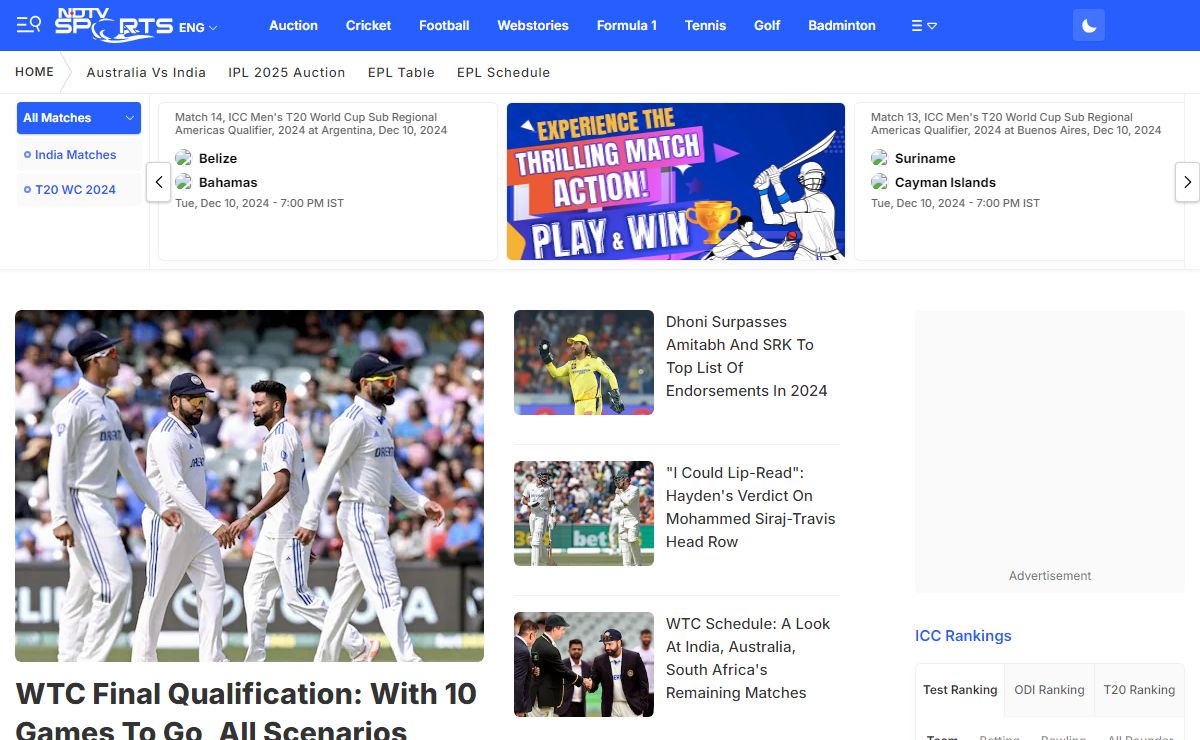The width and height of the screenshot is (1200, 740).
Task: Click the Cayman Islands flag icon
Action: (x=879, y=182)
